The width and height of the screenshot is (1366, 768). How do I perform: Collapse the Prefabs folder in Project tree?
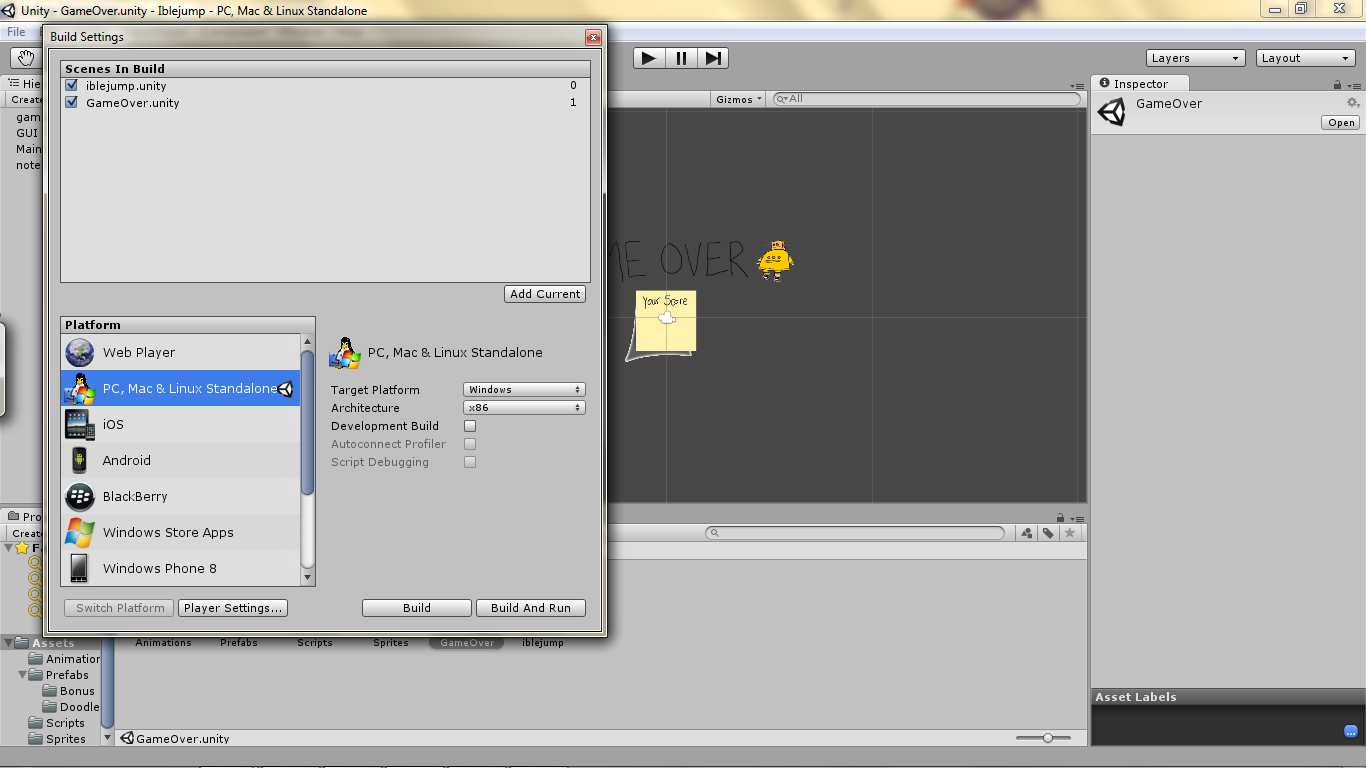(22, 675)
